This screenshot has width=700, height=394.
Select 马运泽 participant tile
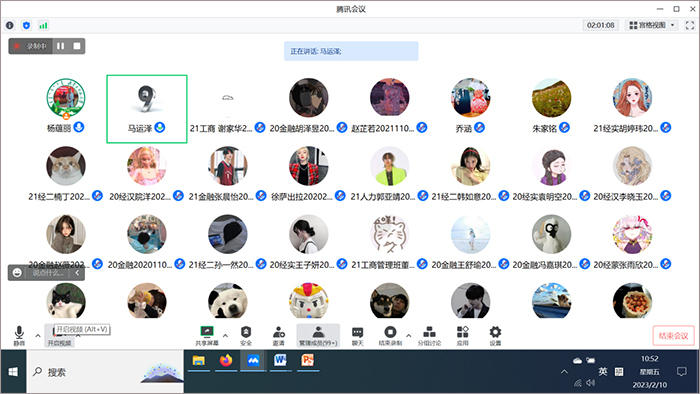(146, 109)
